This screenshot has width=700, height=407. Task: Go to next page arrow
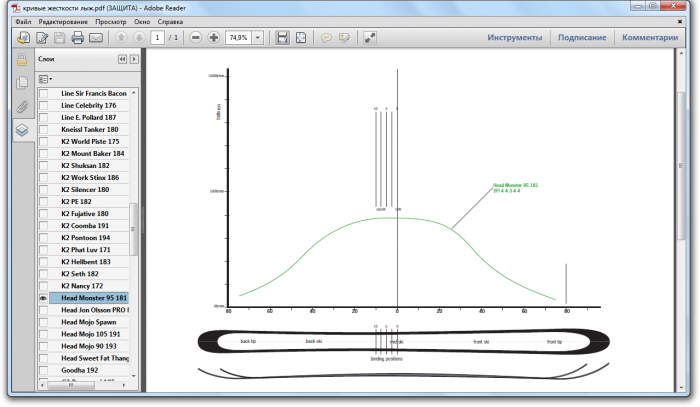pyautogui.click(x=139, y=38)
